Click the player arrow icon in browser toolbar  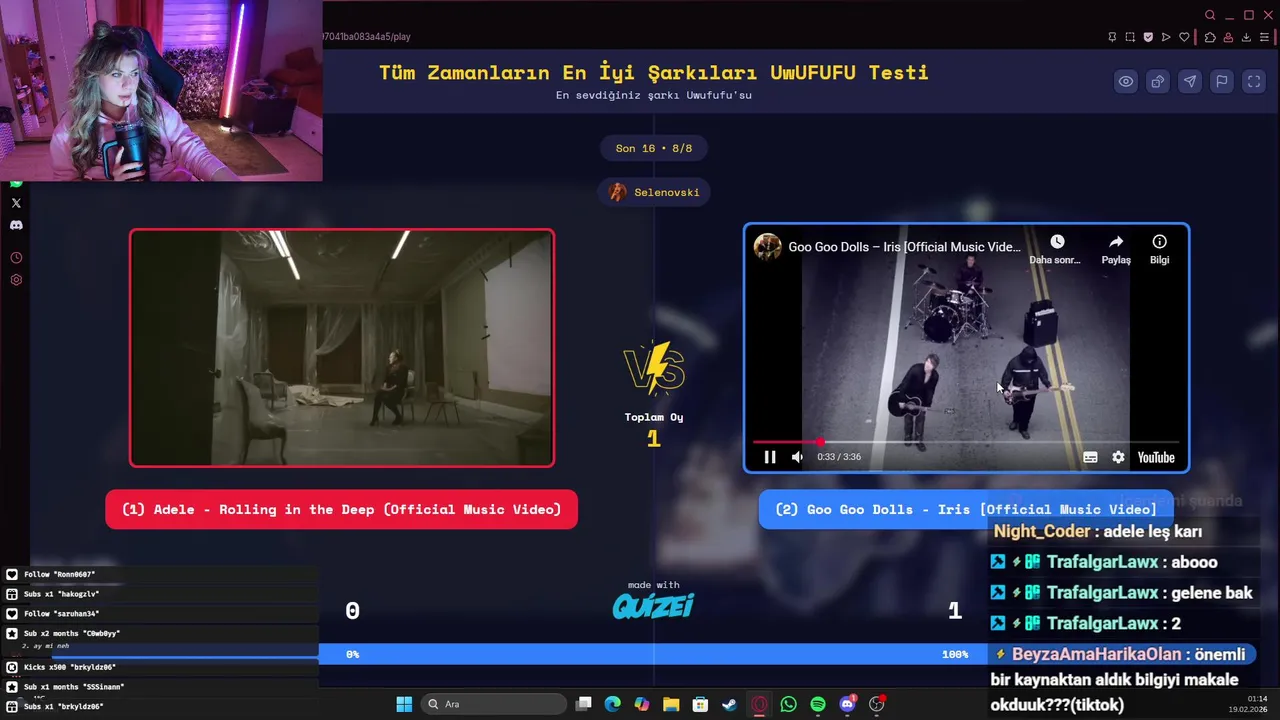tap(1166, 37)
